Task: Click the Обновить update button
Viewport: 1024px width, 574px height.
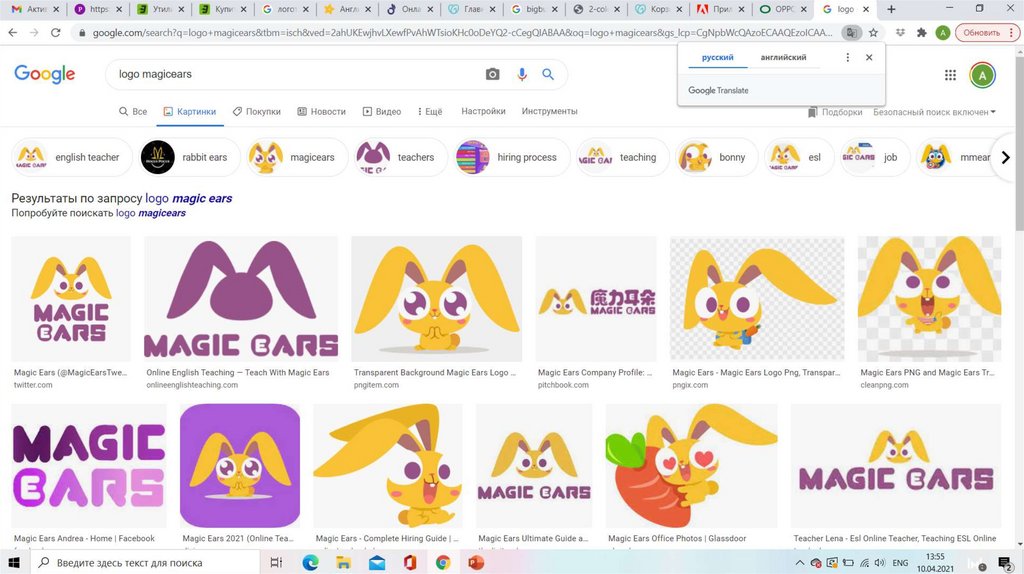Action: (981, 32)
